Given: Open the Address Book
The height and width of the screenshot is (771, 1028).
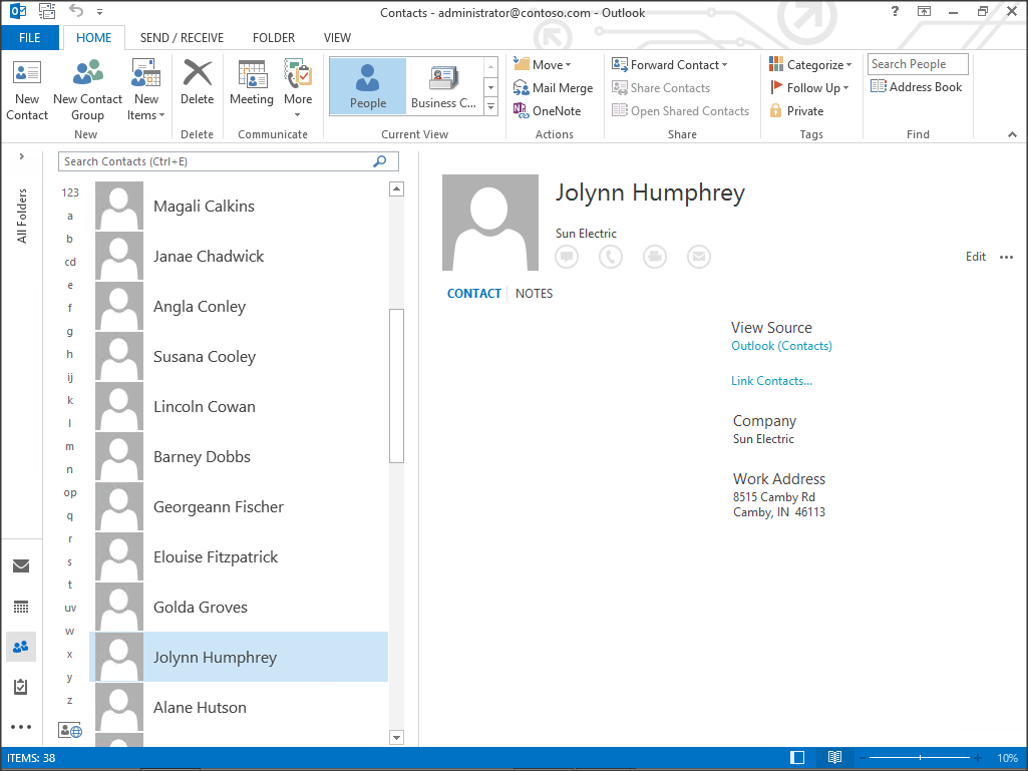Looking at the screenshot, I should click(x=916, y=87).
